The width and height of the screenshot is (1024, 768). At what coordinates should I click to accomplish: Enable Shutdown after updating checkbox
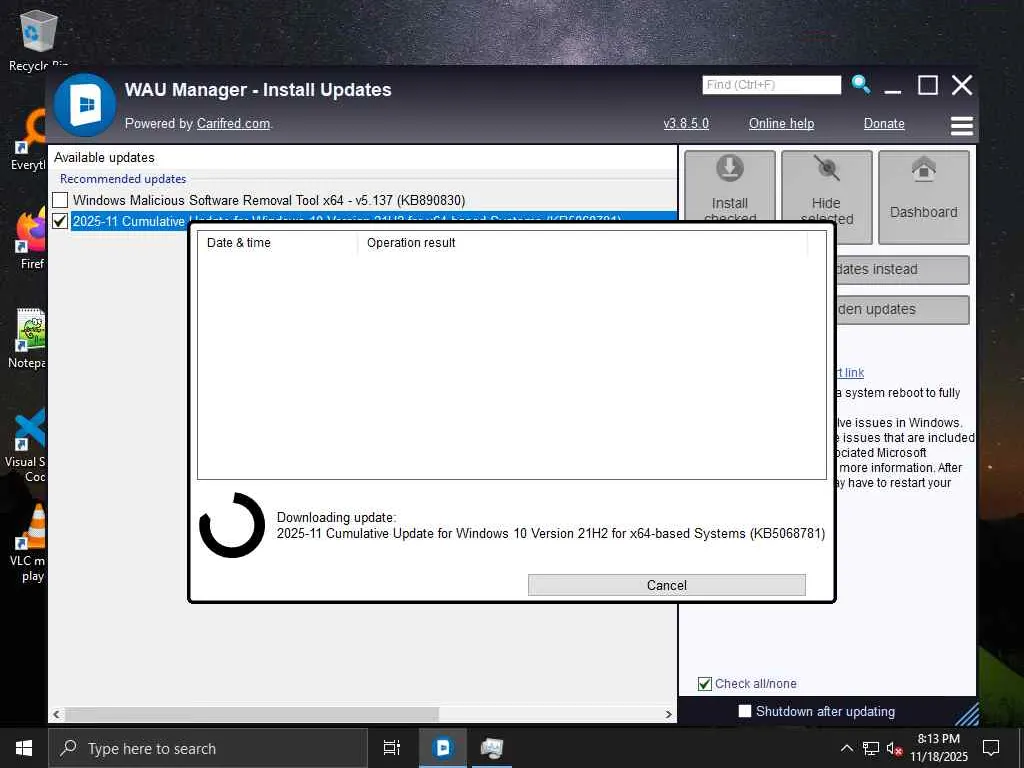click(744, 711)
